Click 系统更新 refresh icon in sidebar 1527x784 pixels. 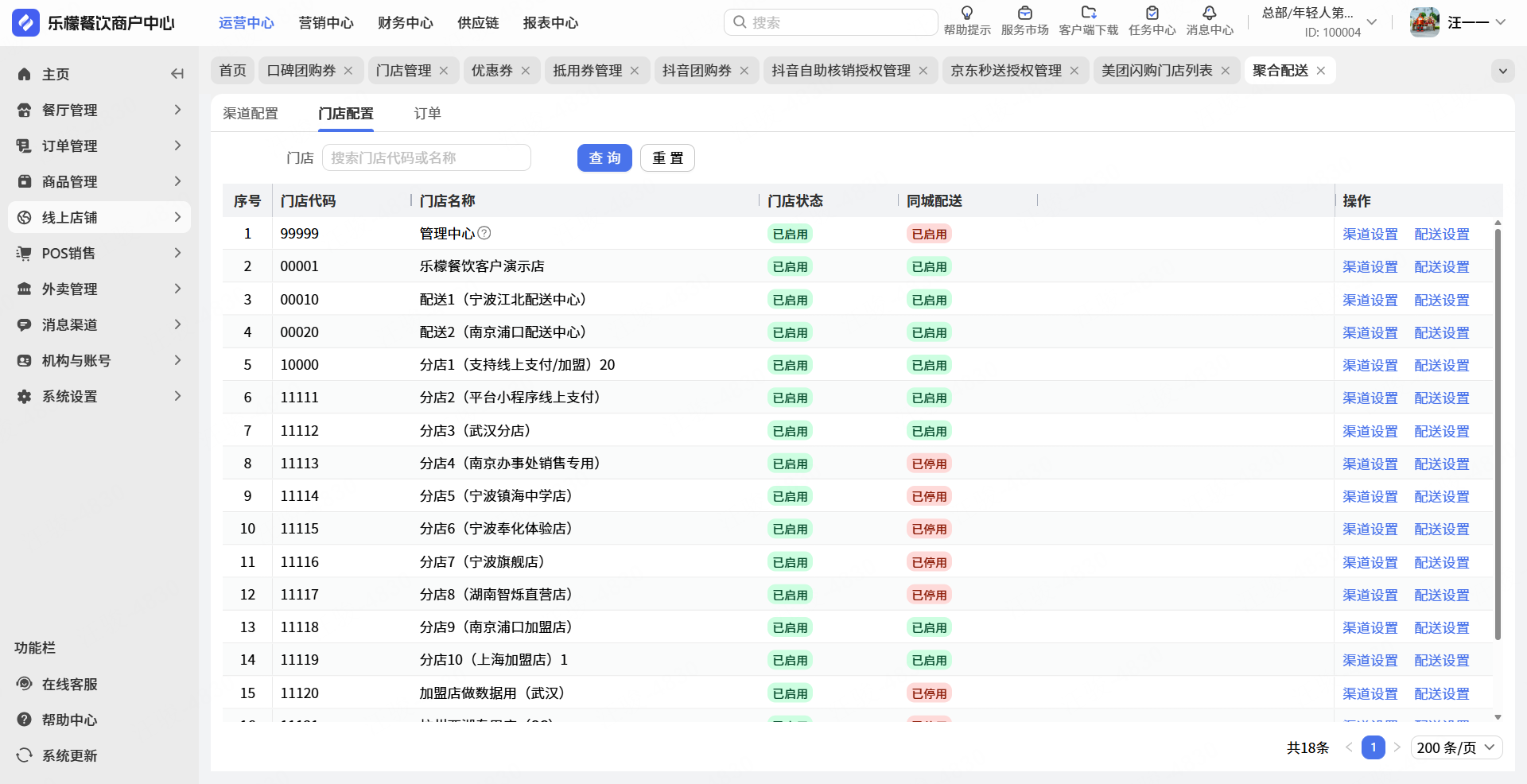pyautogui.click(x=25, y=755)
